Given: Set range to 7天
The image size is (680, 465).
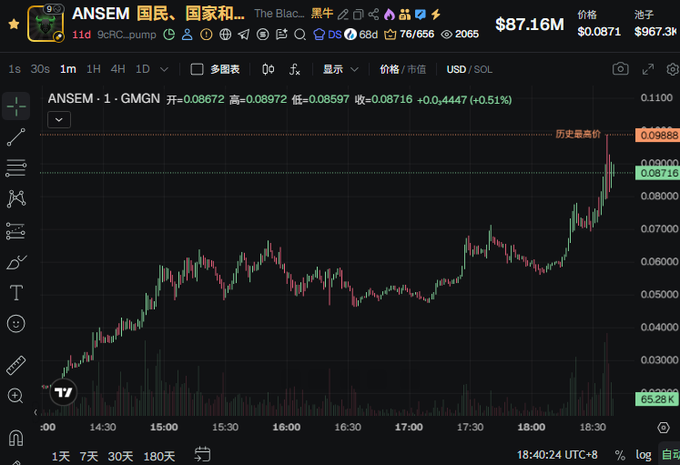Looking at the screenshot, I should point(89,456).
